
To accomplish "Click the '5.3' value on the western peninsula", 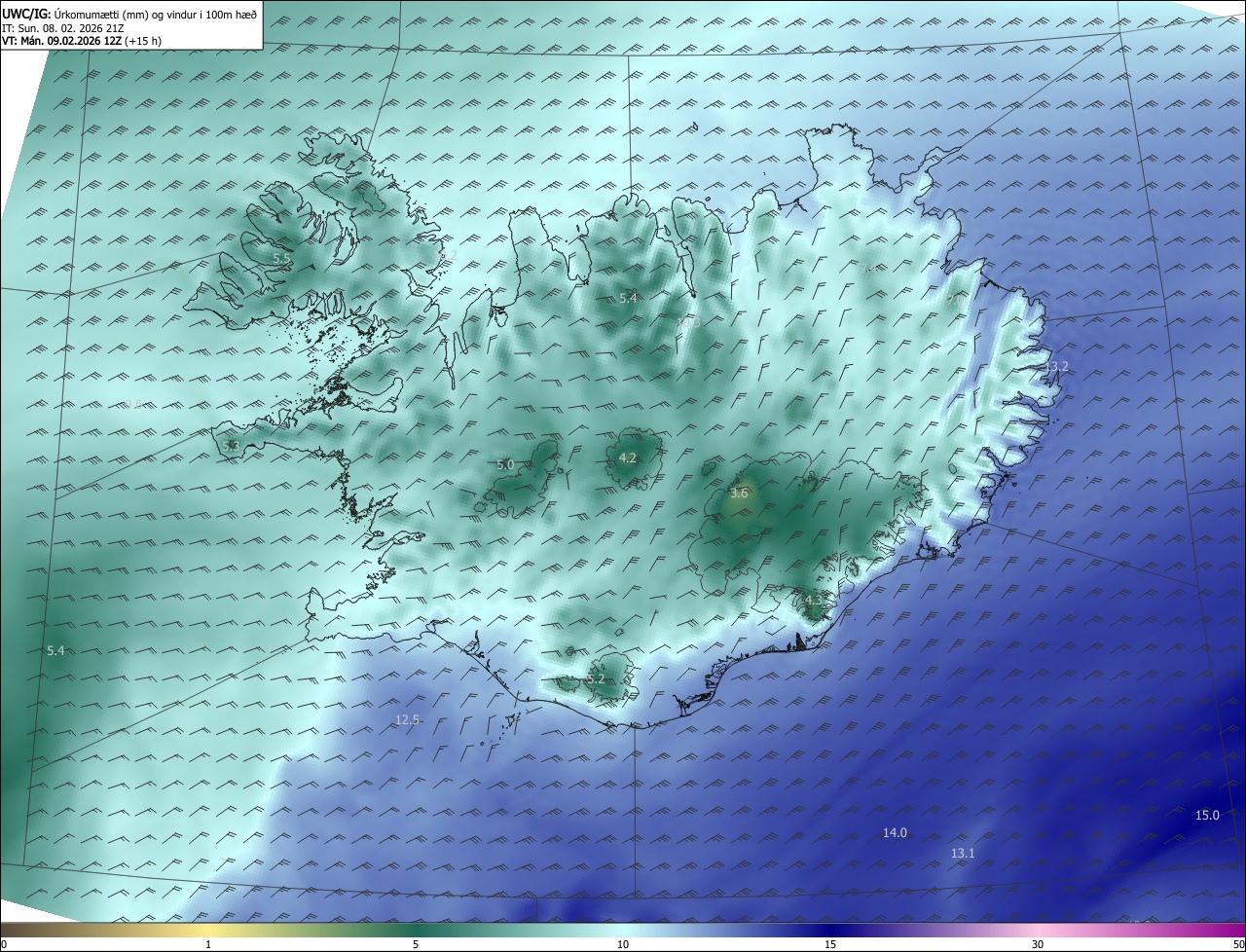I will (231, 447).
